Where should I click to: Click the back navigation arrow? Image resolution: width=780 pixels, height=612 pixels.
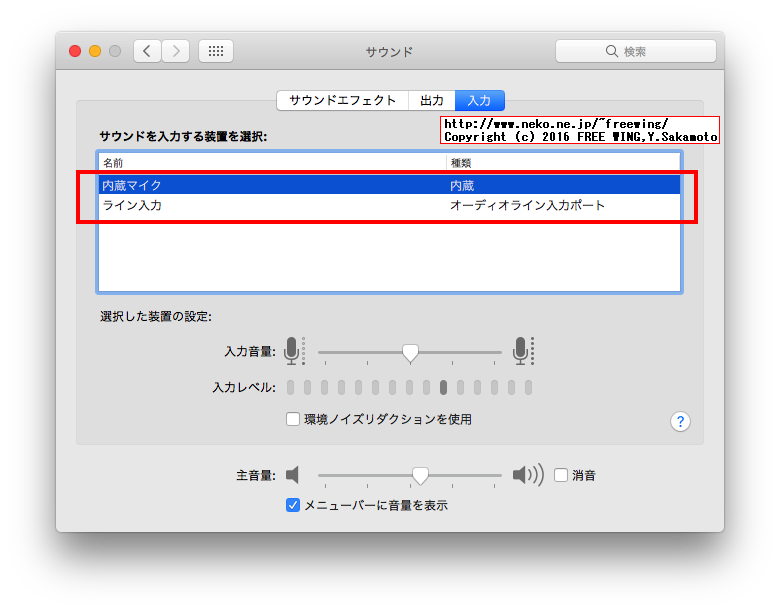(x=147, y=51)
